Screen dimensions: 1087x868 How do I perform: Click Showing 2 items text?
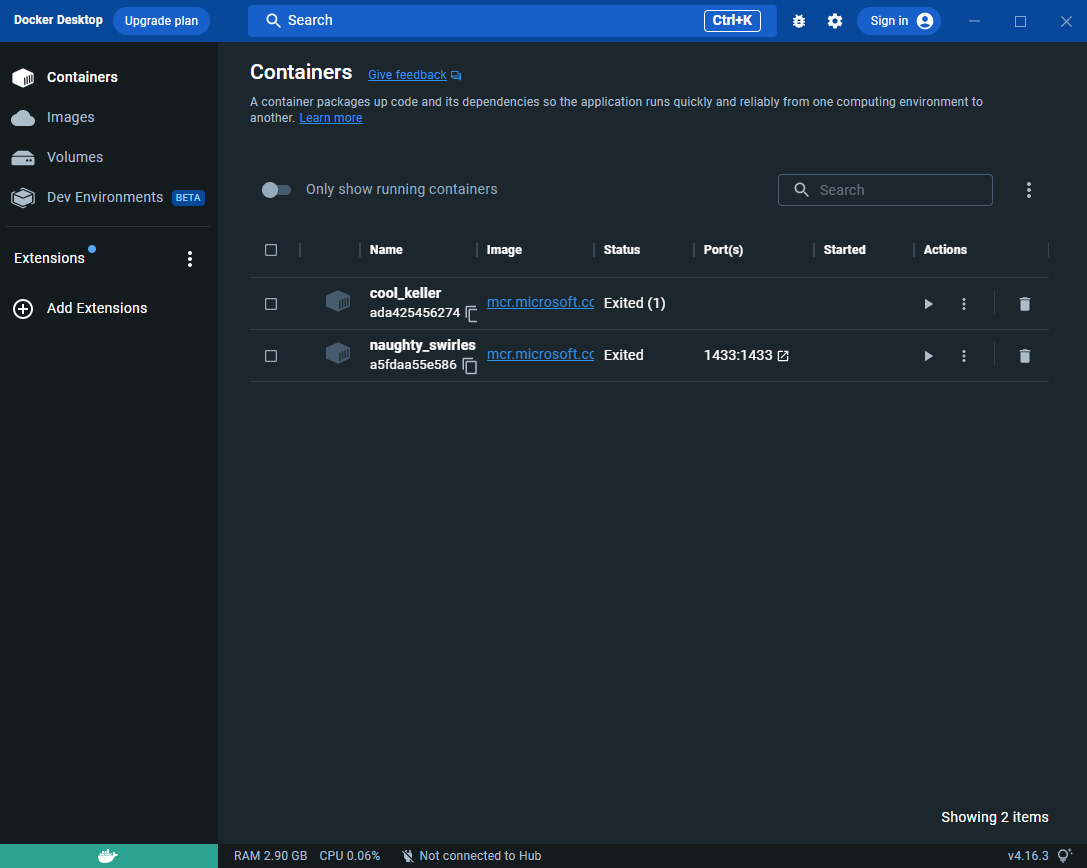pos(994,817)
